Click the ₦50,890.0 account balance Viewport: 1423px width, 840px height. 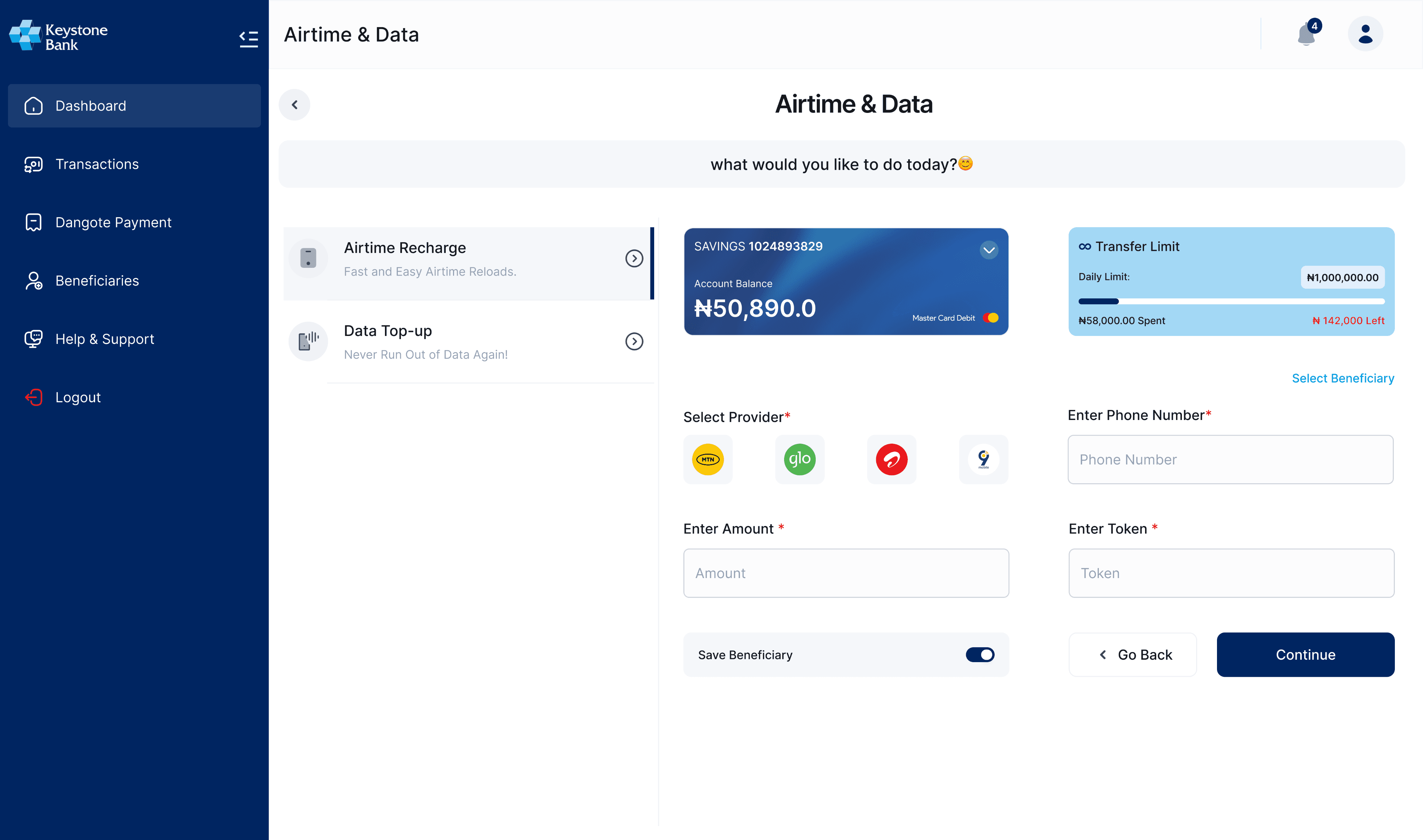[x=755, y=308]
